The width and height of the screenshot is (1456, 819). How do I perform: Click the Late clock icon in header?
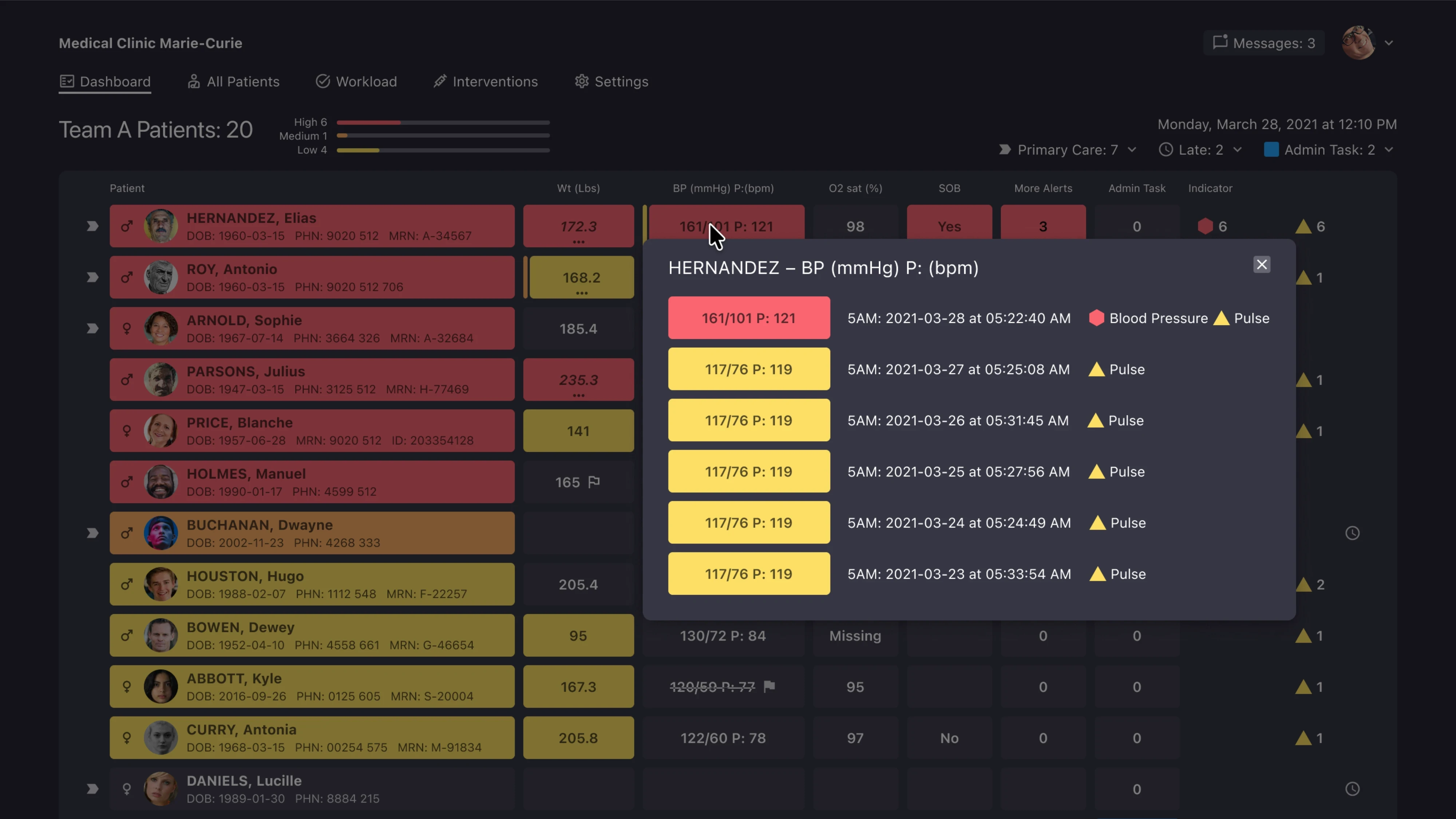pyautogui.click(x=1166, y=150)
